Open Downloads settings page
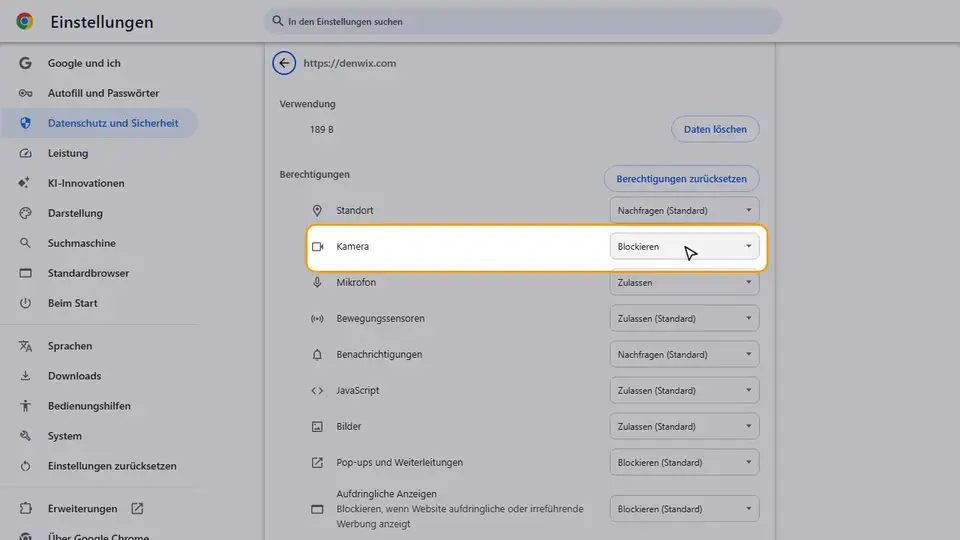The width and height of the screenshot is (960, 540). pyautogui.click(x=74, y=376)
